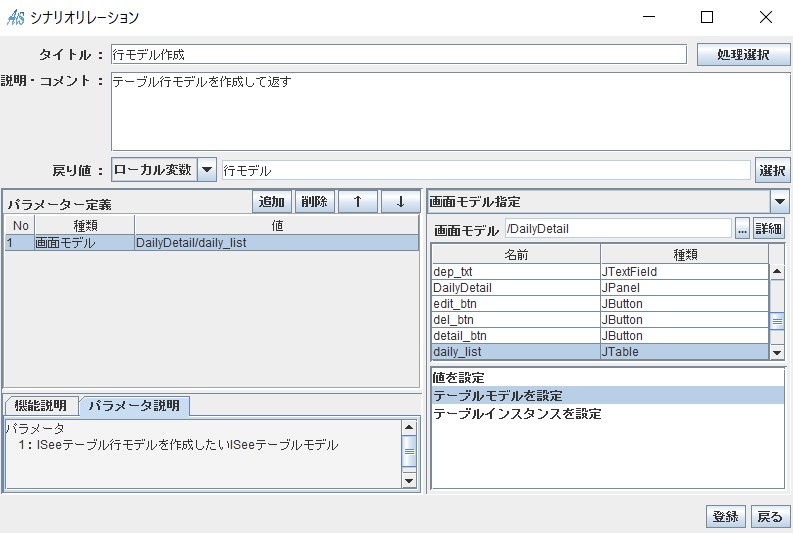Viewport: 793px width, 533px height.
Task: Select the パラメータ説明 tab
Action: pyautogui.click(x=134, y=405)
